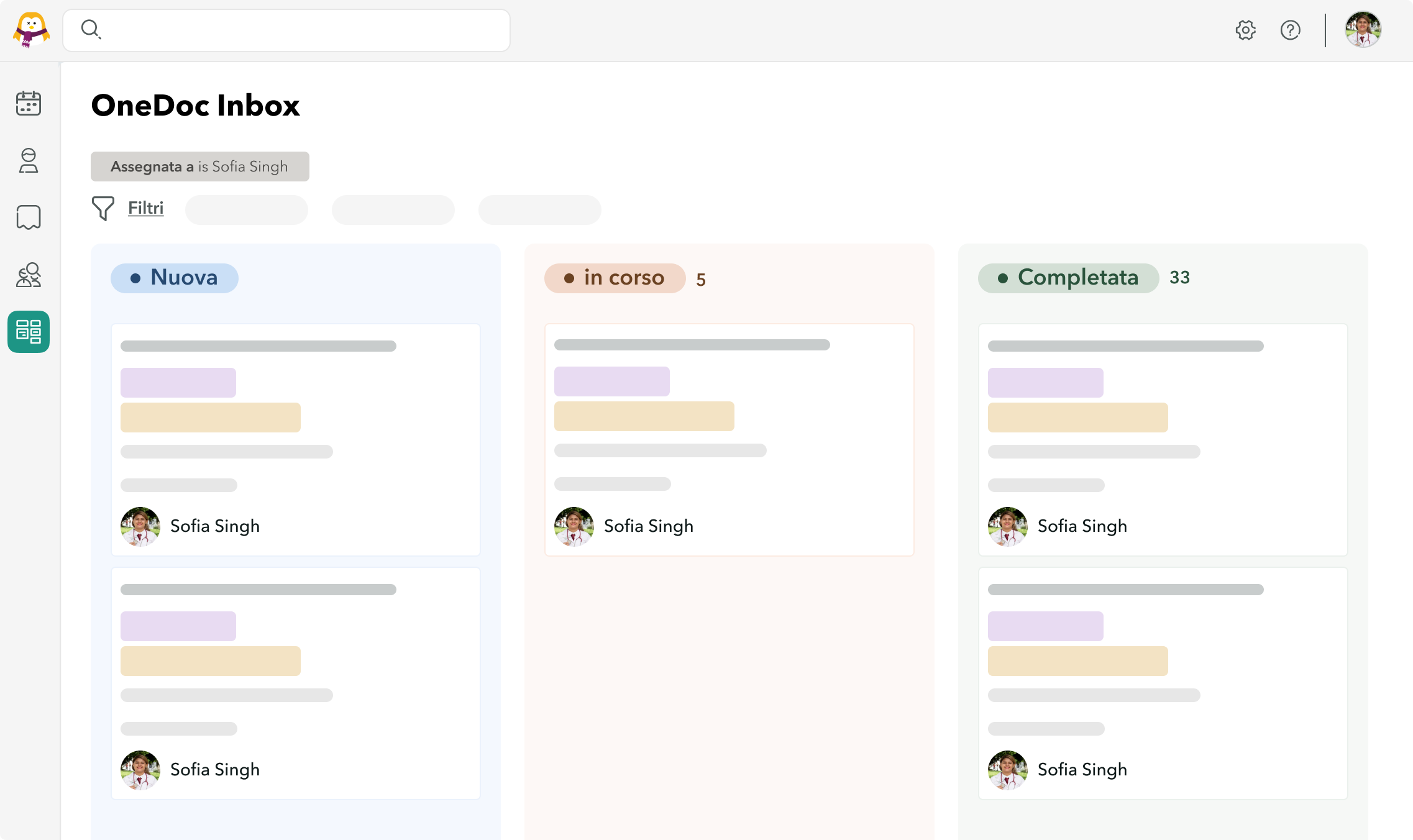Open the bookmarks sidebar icon
This screenshot has width=1413, height=840.
coord(29,217)
